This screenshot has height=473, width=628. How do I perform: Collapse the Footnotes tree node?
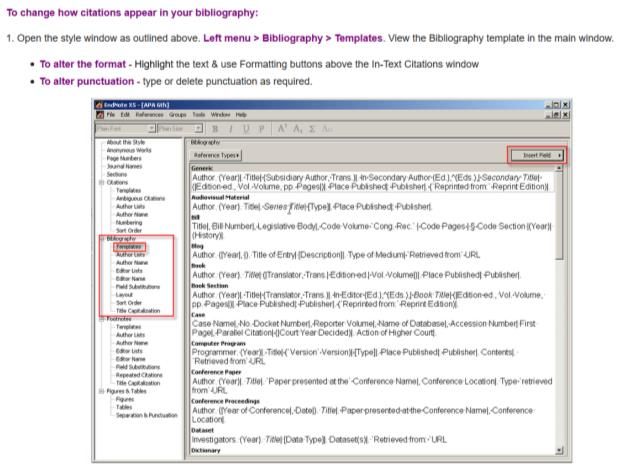101,319
